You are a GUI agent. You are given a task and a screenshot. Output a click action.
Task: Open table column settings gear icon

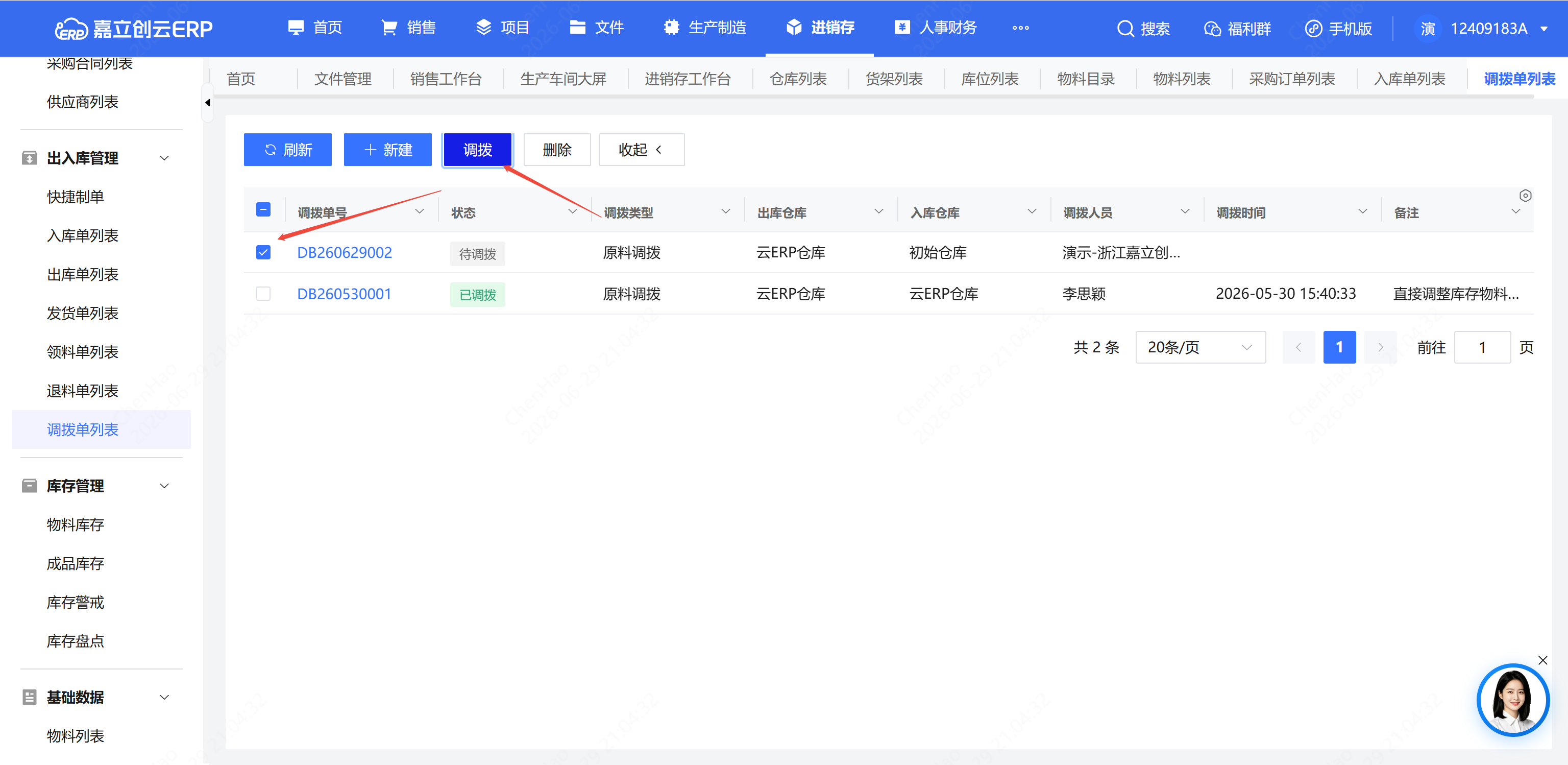tap(1525, 196)
